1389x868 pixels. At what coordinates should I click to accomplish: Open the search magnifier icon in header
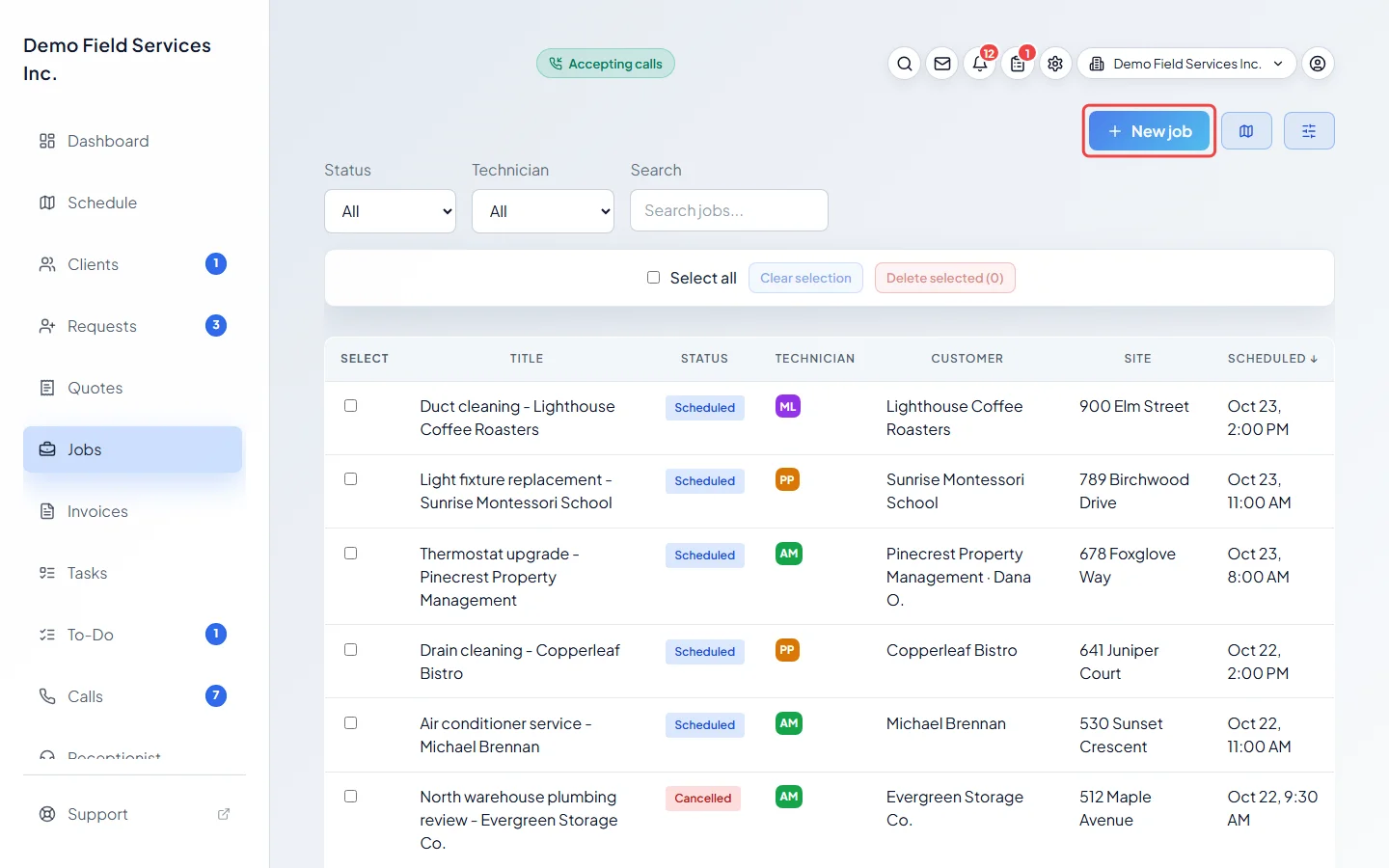coord(904,64)
